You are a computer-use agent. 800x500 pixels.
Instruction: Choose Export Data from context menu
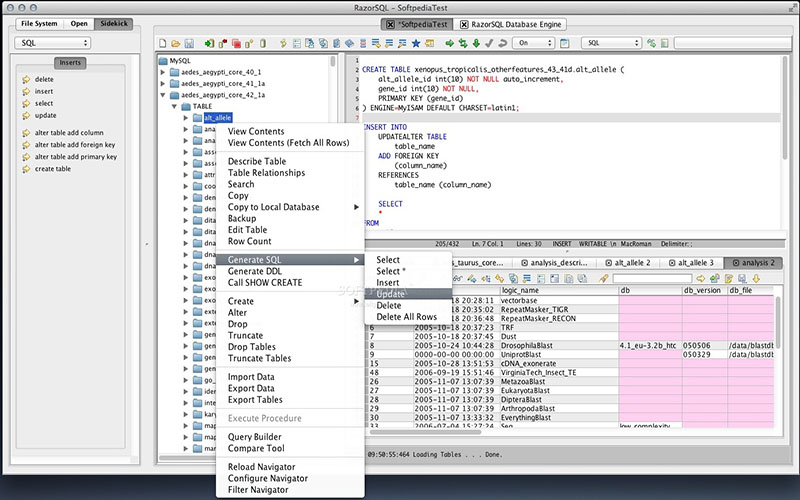[290, 388]
